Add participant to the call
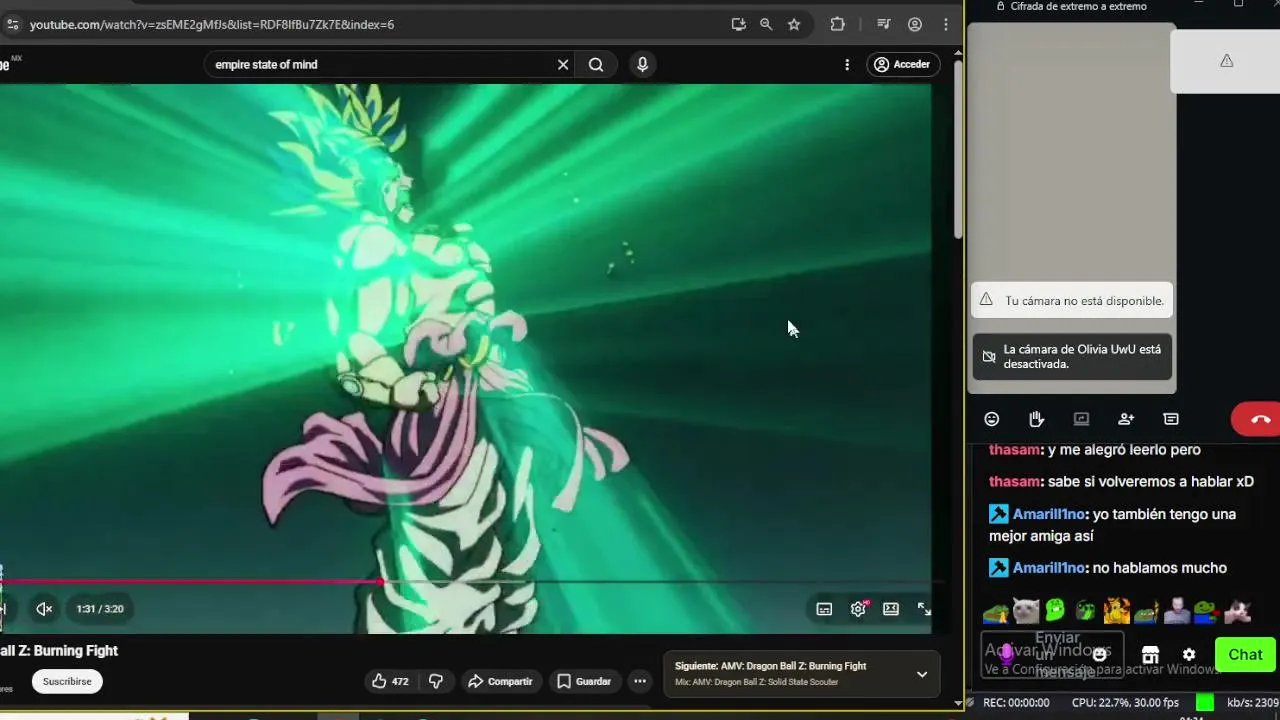Image resolution: width=1280 pixels, height=720 pixels. pos(1126,419)
